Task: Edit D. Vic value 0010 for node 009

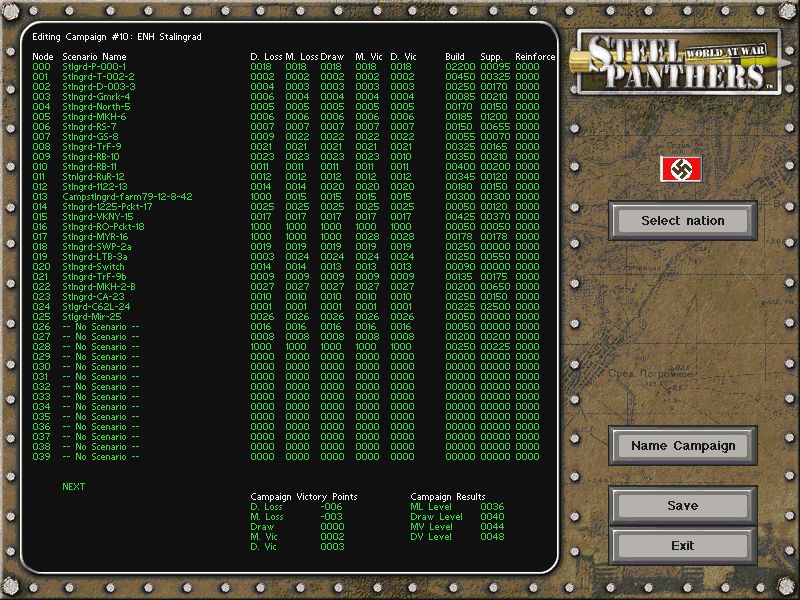Action: (402, 157)
